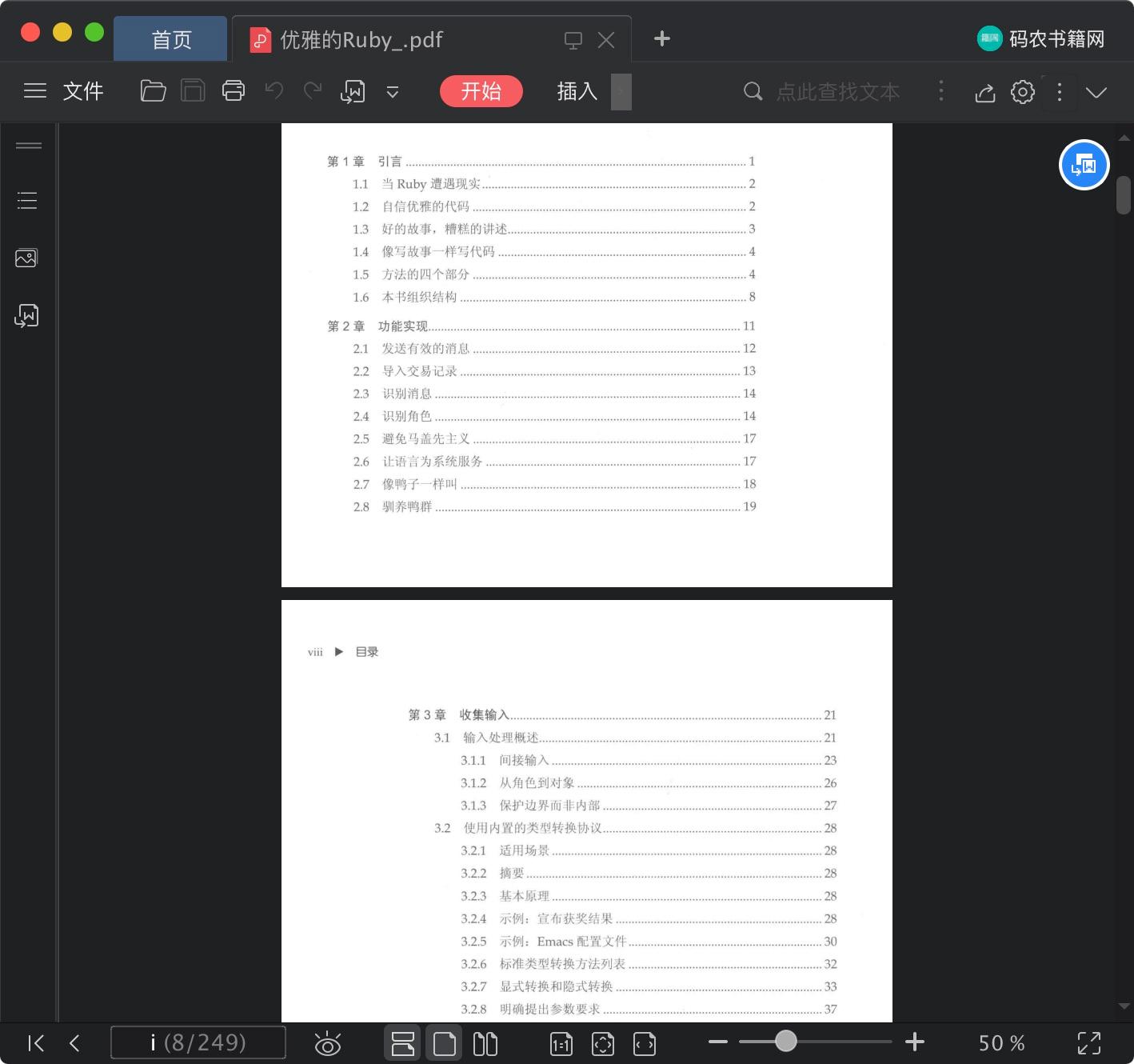
Task: Click the page header text 目录
Action: [x=367, y=652]
